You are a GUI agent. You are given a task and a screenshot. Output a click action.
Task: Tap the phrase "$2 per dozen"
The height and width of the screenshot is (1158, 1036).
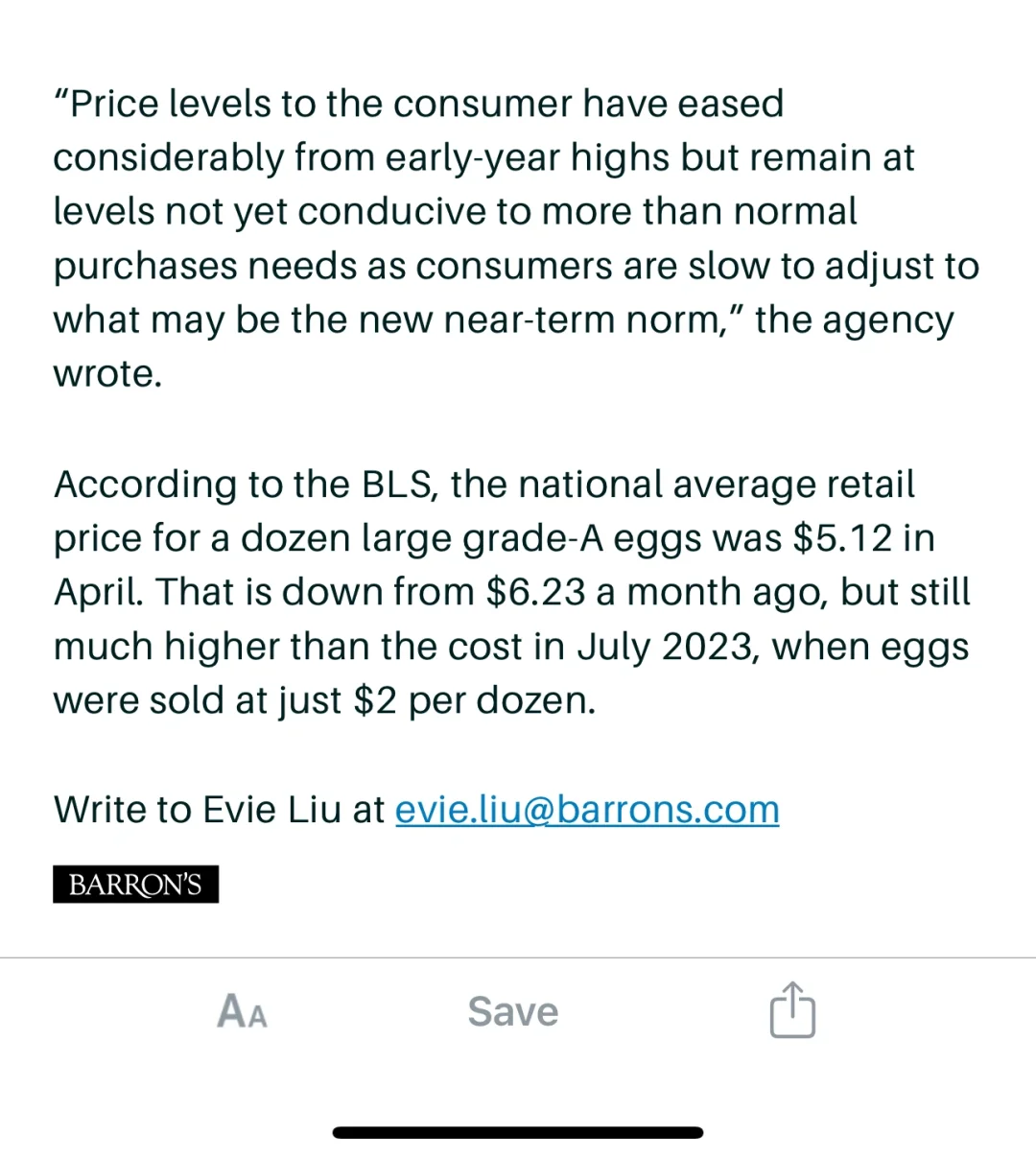click(475, 701)
